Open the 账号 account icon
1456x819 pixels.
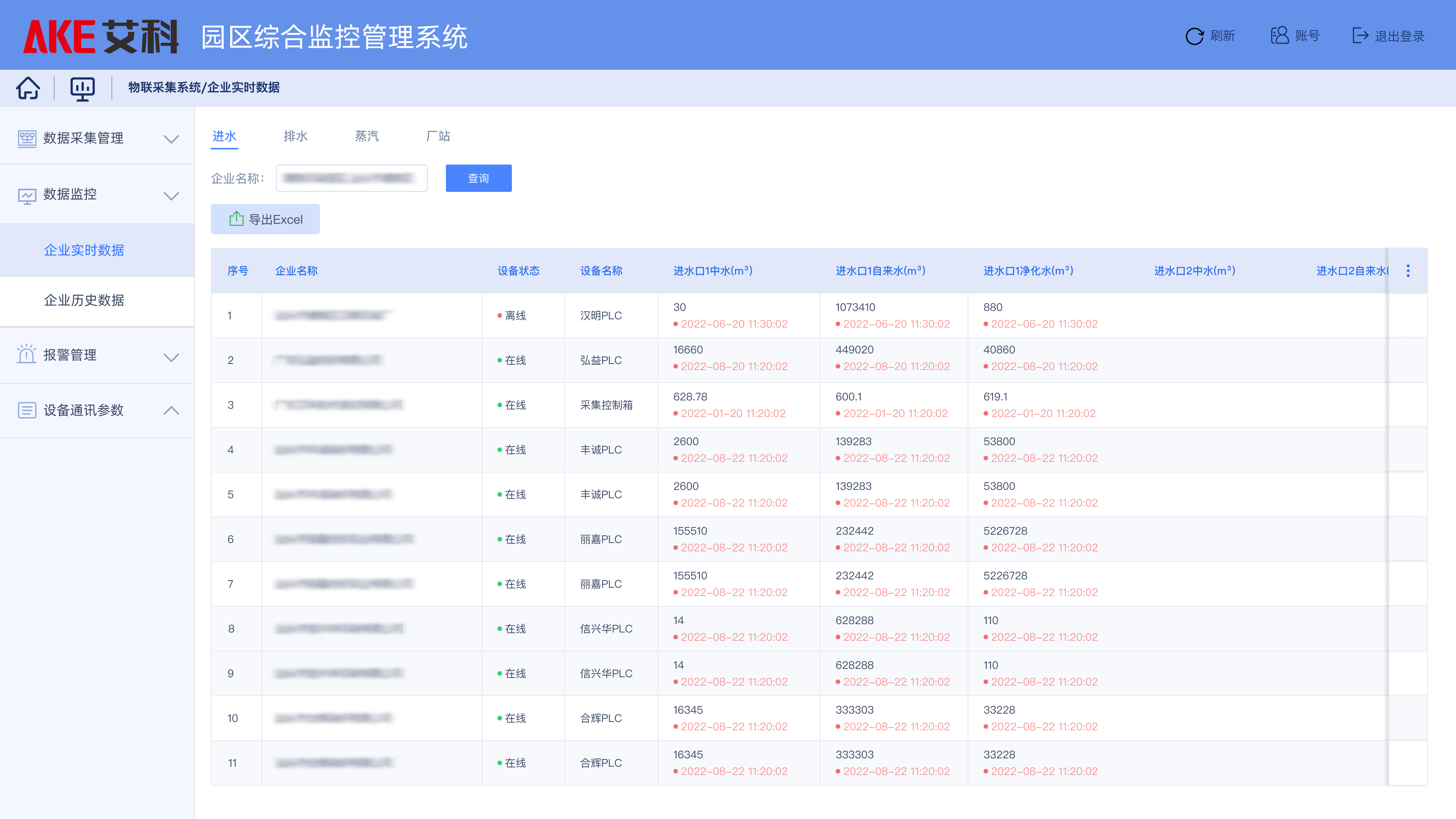pyautogui.click(x=1280, y=36)
